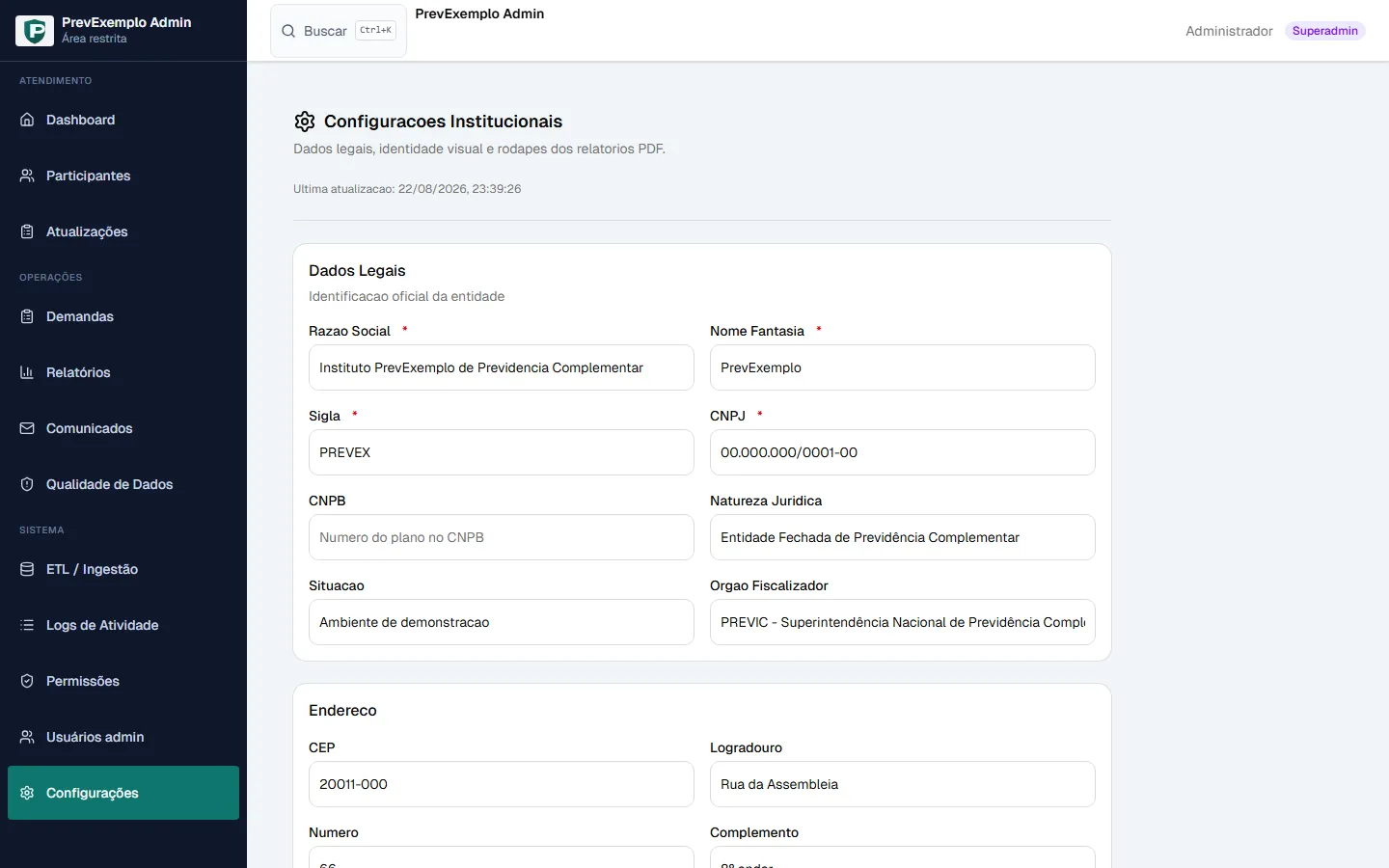1389x868 pixels.
Task: Click the Configurações gear icon in sidebar
Action: point(27,793)
